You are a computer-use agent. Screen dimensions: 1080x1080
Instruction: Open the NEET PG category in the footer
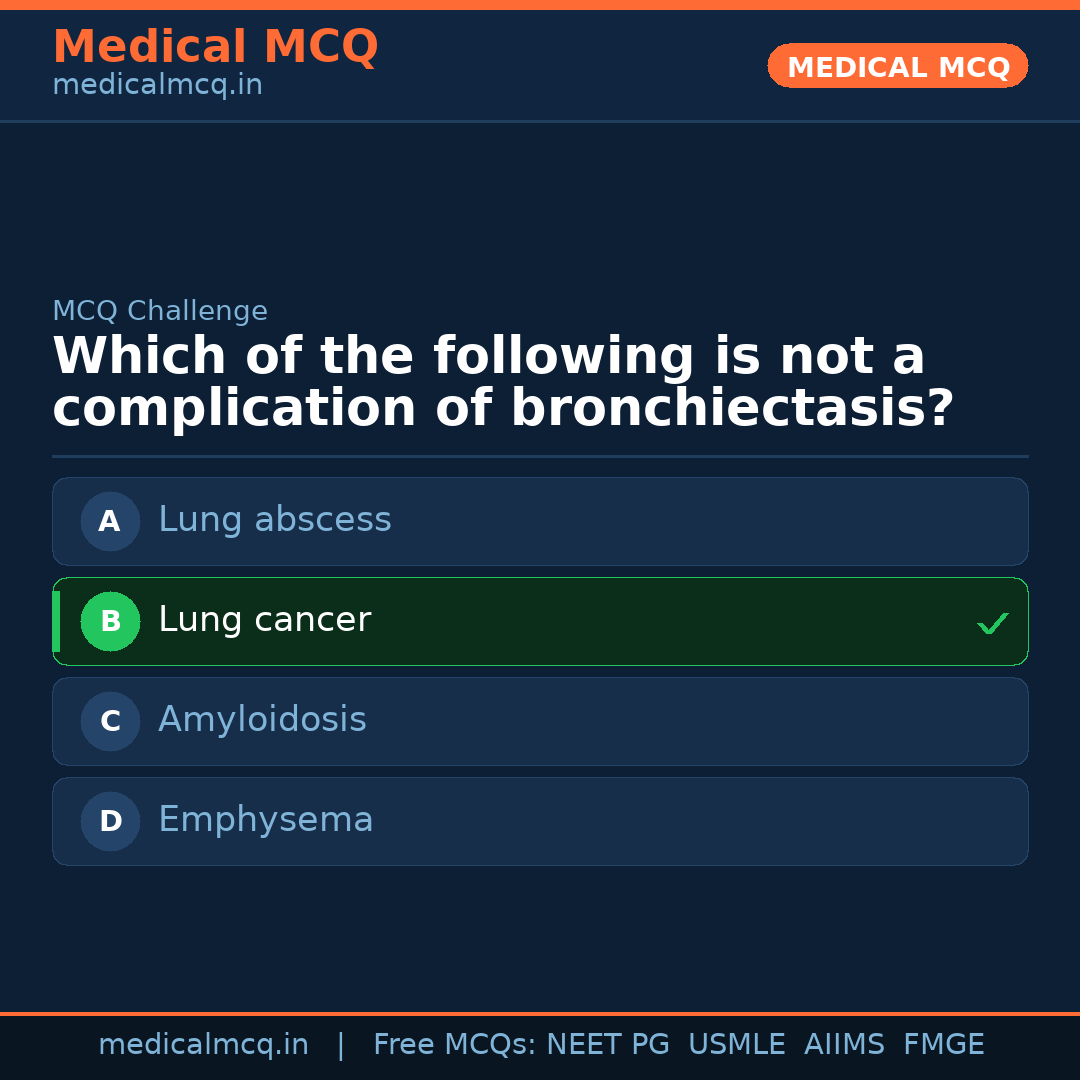point(607,1044)
